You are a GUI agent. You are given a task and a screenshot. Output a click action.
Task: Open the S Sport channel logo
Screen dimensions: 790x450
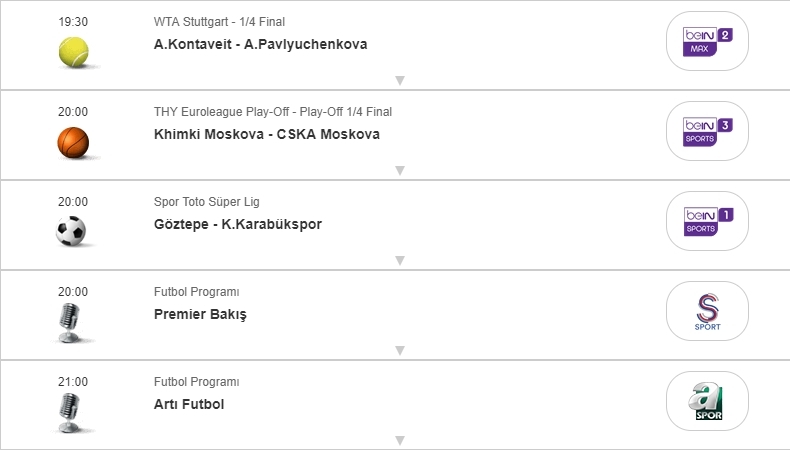point(707,311)
